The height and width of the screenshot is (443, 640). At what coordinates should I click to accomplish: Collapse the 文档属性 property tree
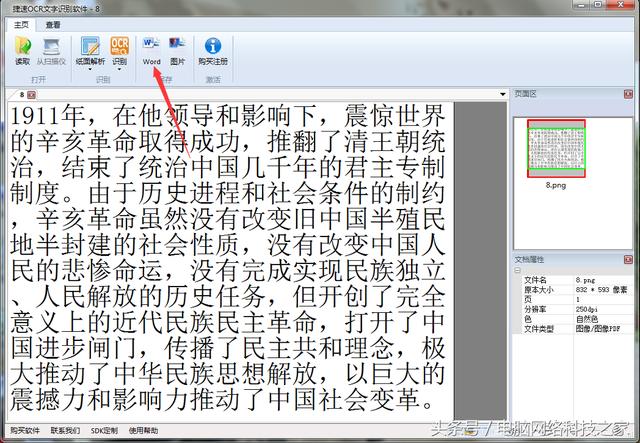click(x=517, y=270)
